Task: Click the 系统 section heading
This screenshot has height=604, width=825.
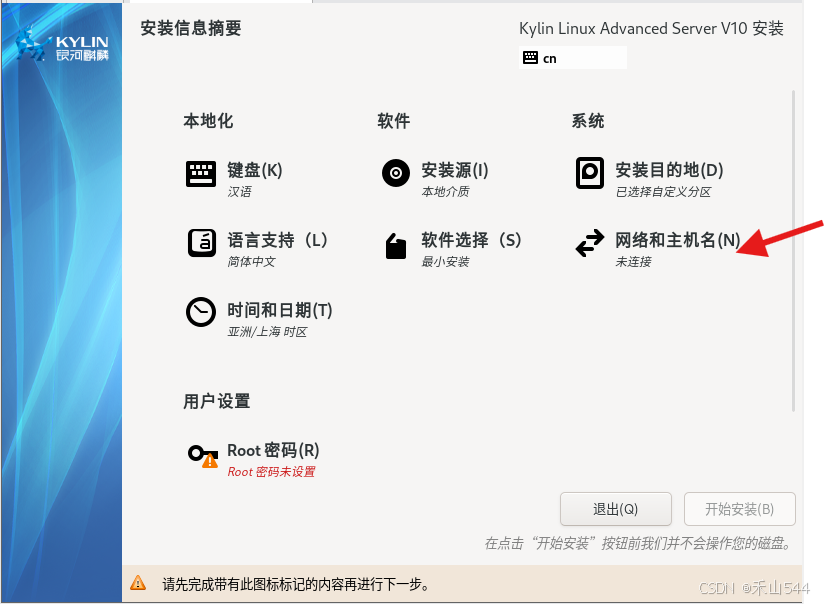Action: point(588,121)
